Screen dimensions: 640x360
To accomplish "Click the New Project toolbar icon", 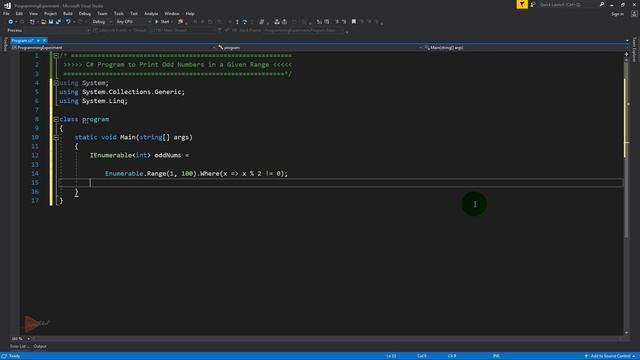I will pyautogui.click(x=32, y=22).
